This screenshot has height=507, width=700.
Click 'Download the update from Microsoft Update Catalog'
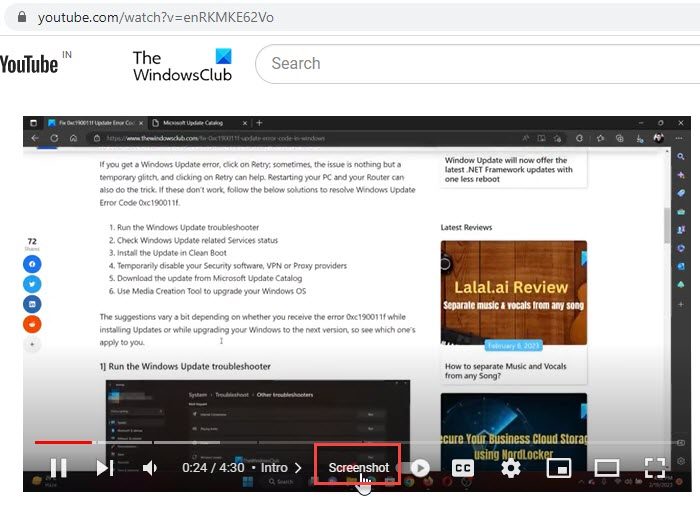click(209, 278)
